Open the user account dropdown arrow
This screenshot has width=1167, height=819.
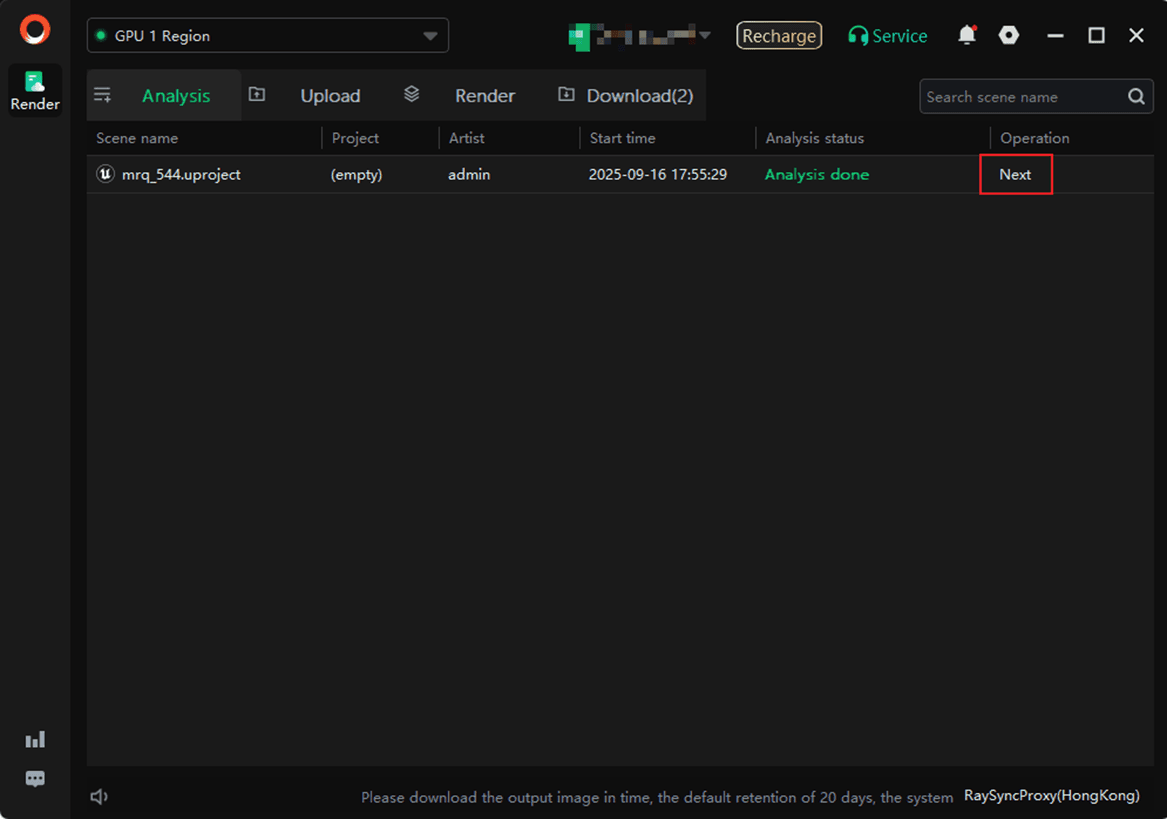coord(705,36)
